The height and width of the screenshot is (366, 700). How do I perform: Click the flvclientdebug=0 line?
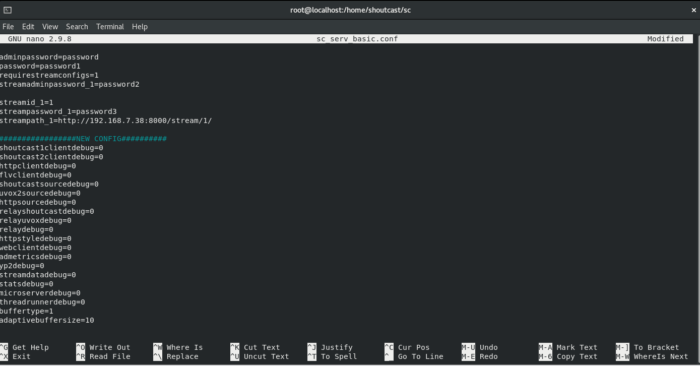click(36, 175)
